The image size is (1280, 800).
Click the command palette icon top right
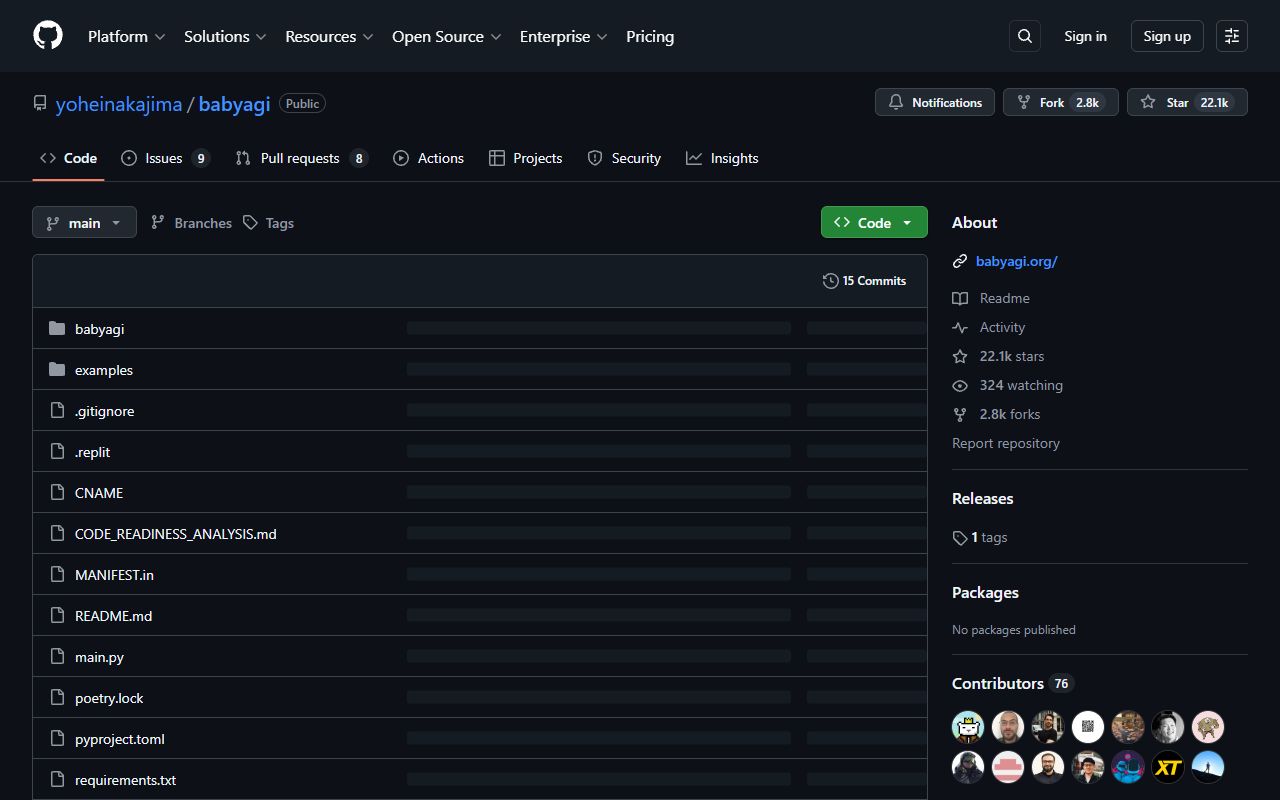(x=1231, y=36)
